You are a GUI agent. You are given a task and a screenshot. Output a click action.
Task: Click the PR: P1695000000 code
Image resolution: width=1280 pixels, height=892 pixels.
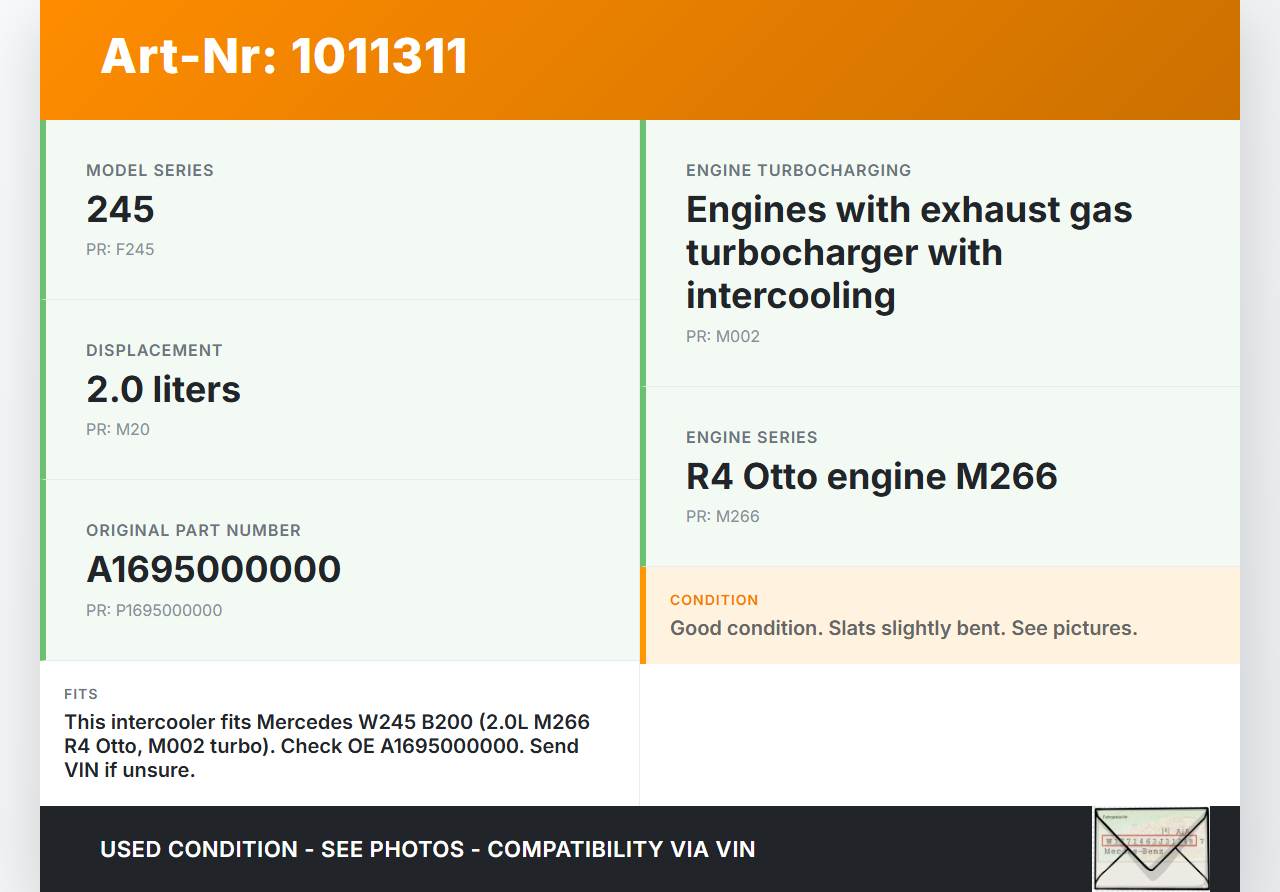pos(154,610)
